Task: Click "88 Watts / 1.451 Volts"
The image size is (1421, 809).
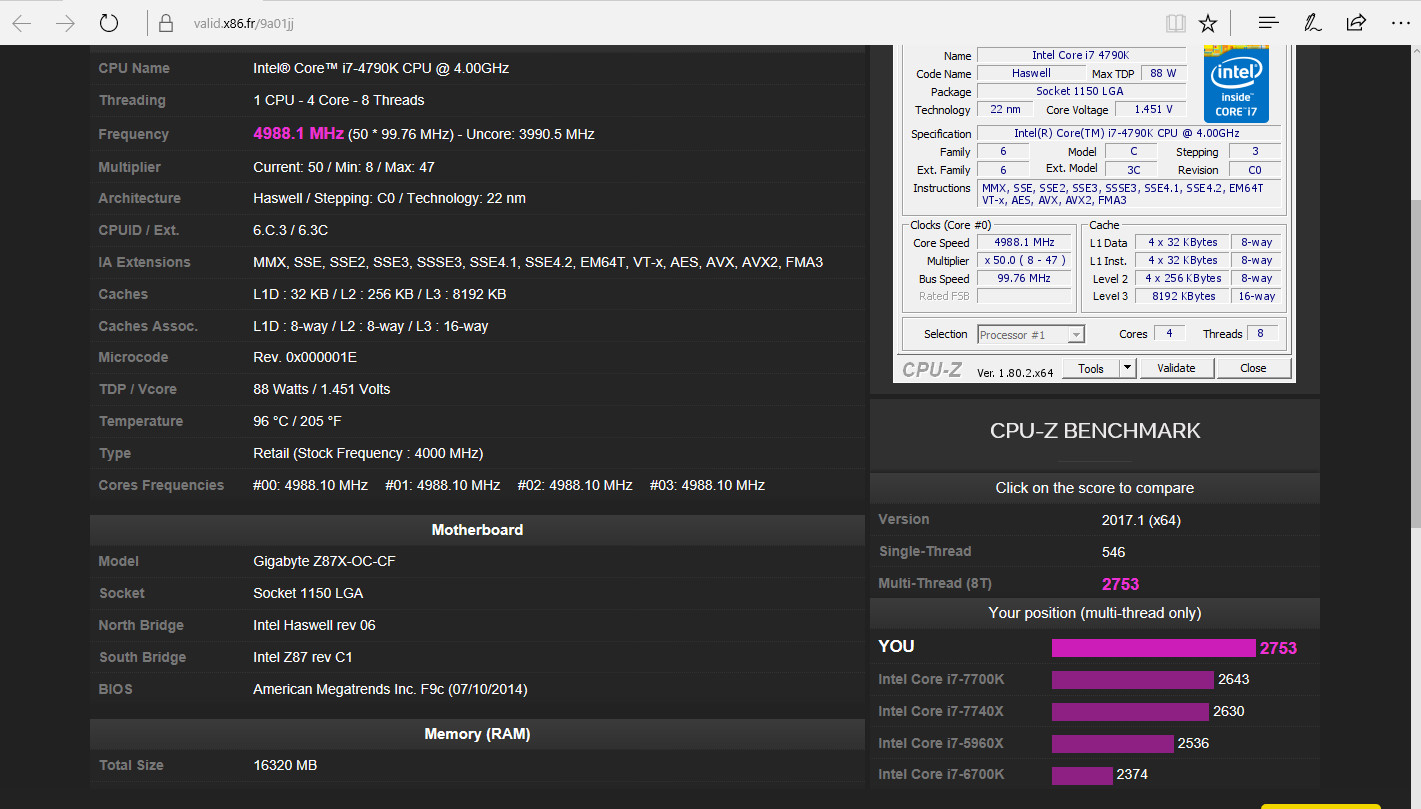Action: (x=322, y=389)
